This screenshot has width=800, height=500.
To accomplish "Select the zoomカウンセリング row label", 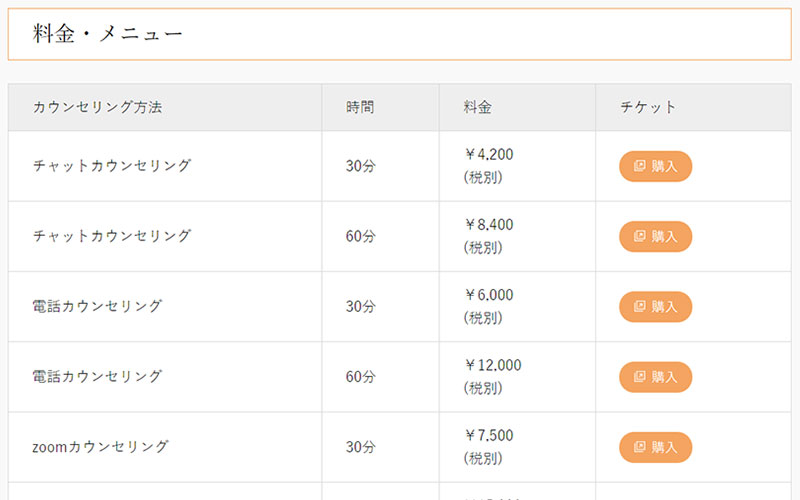I will coord(100,446).
